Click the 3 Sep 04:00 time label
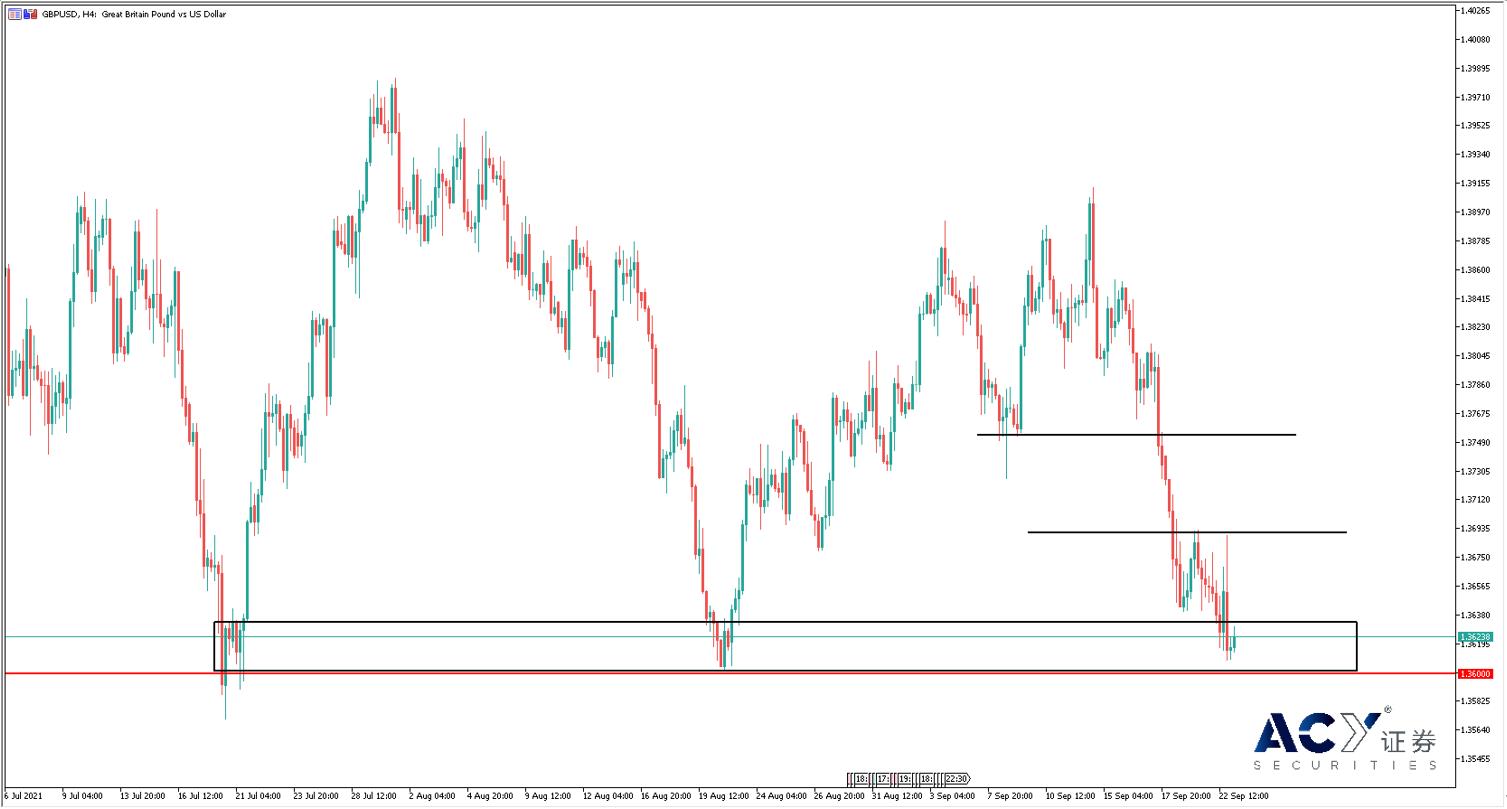This screenshot has height=809, width=1507. tap(953, 797)
